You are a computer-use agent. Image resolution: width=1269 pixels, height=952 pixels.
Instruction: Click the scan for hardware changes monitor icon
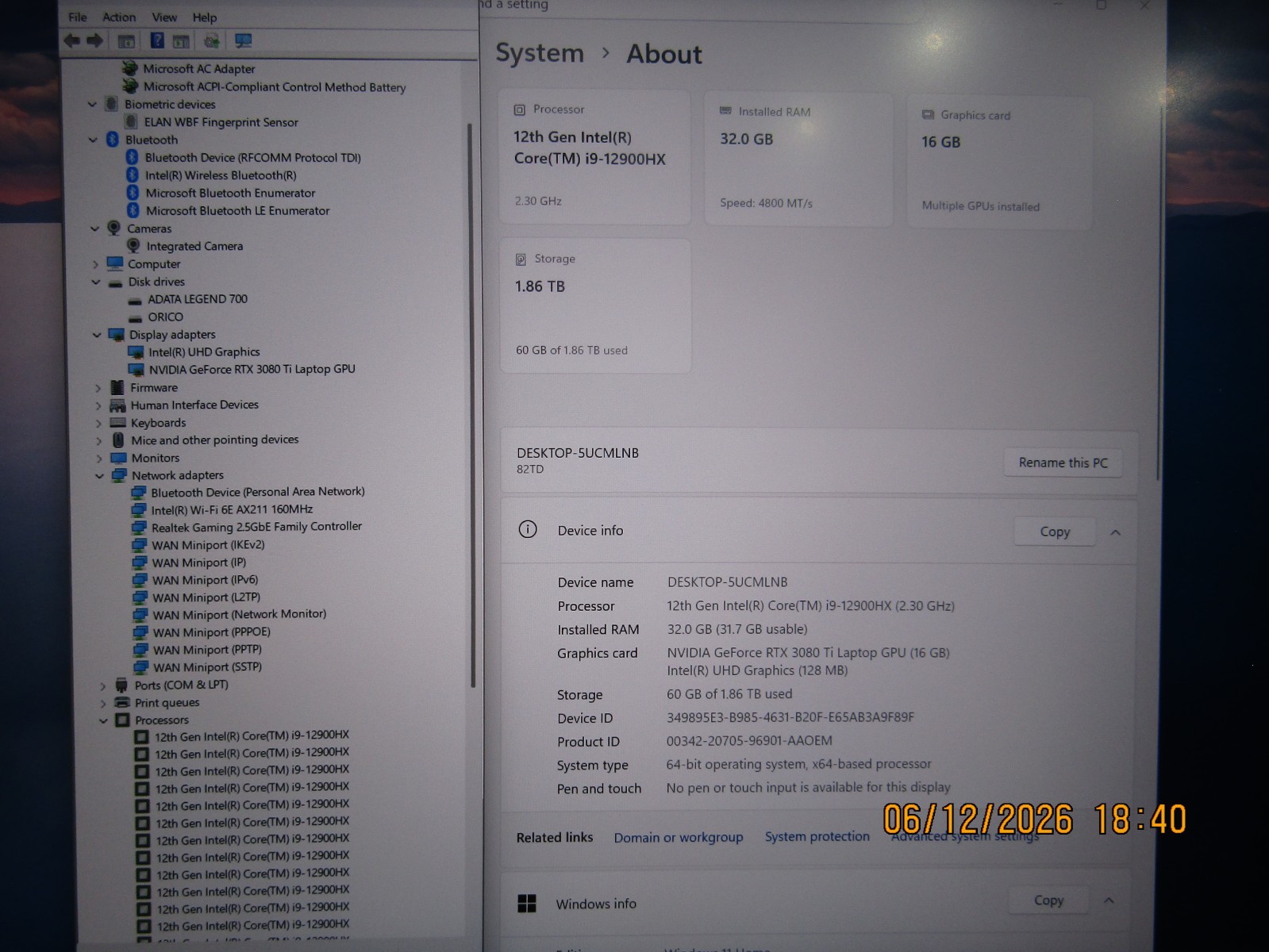[243, 40]
